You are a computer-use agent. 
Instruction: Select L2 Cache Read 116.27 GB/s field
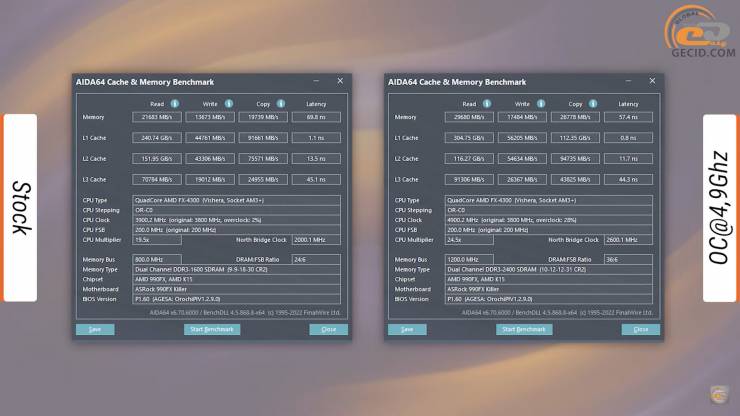tap(469, 159)
